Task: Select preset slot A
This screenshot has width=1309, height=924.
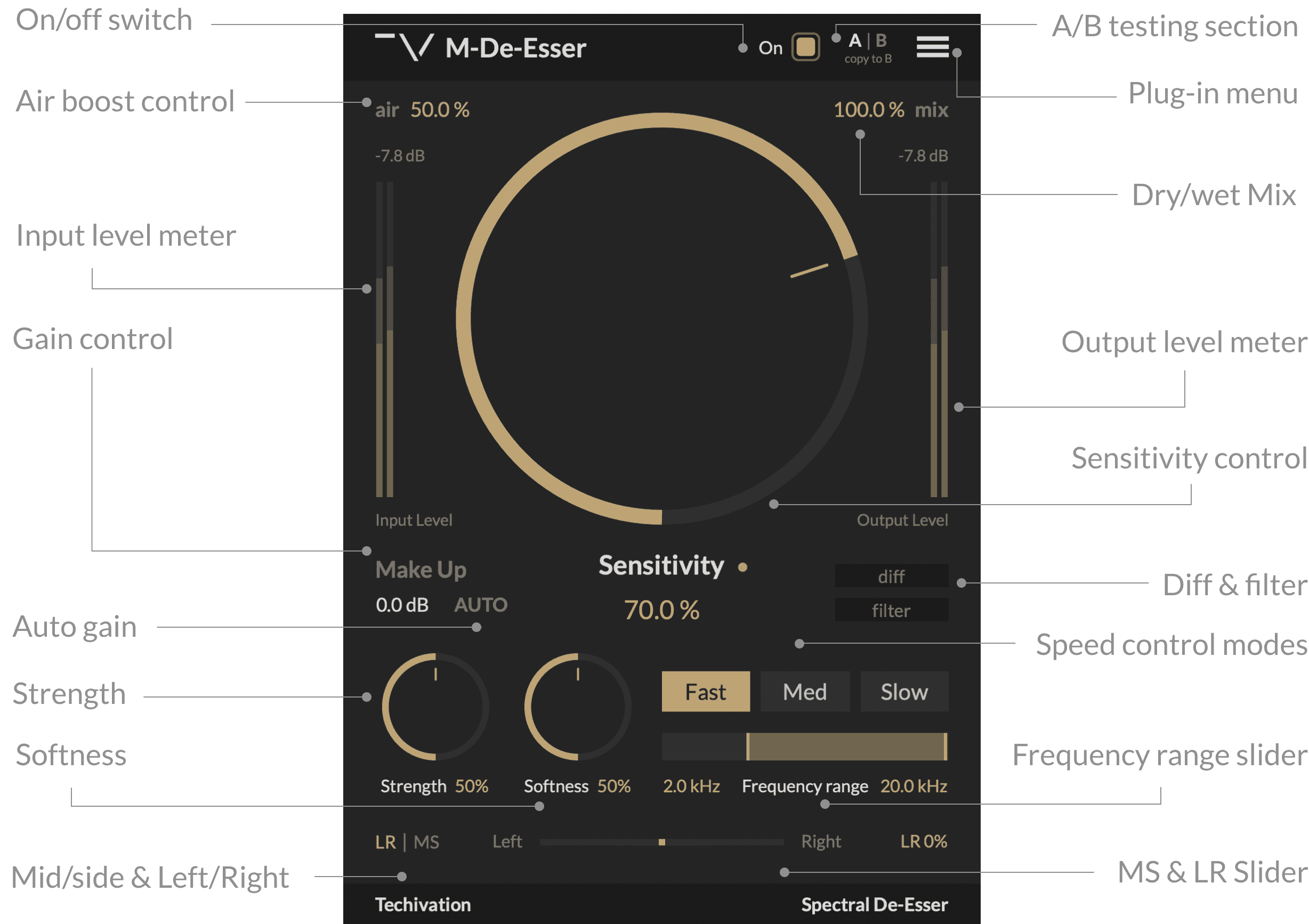Action: (x=854, y=40)
